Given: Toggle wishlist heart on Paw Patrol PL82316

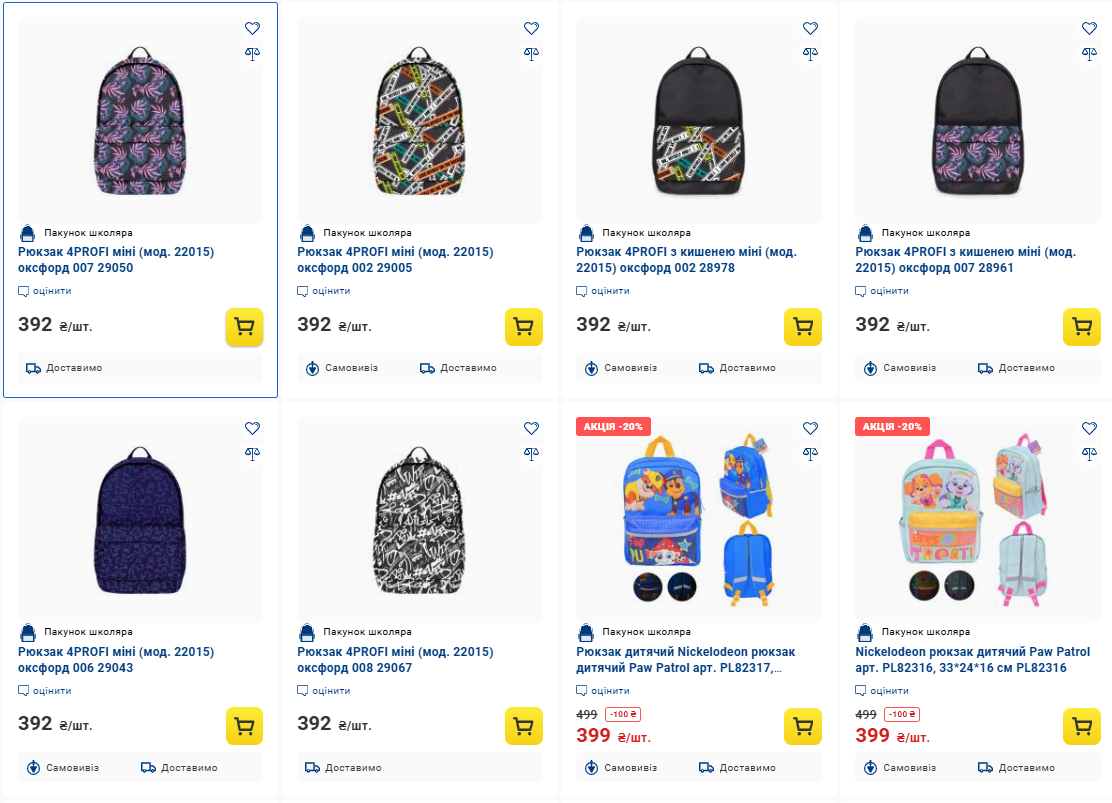Looking at the screenshot, I should pyautogui.click(x=1089, y=428).
